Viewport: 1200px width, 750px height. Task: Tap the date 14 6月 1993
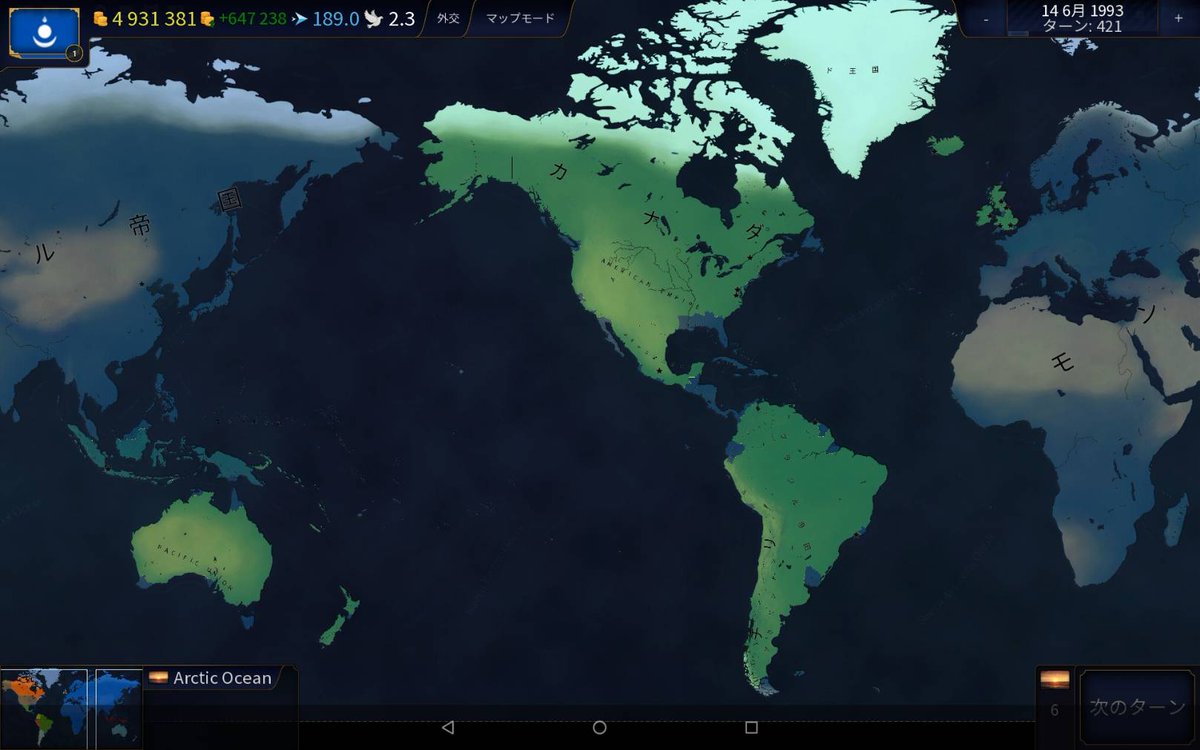click(x=1082, y=11)
